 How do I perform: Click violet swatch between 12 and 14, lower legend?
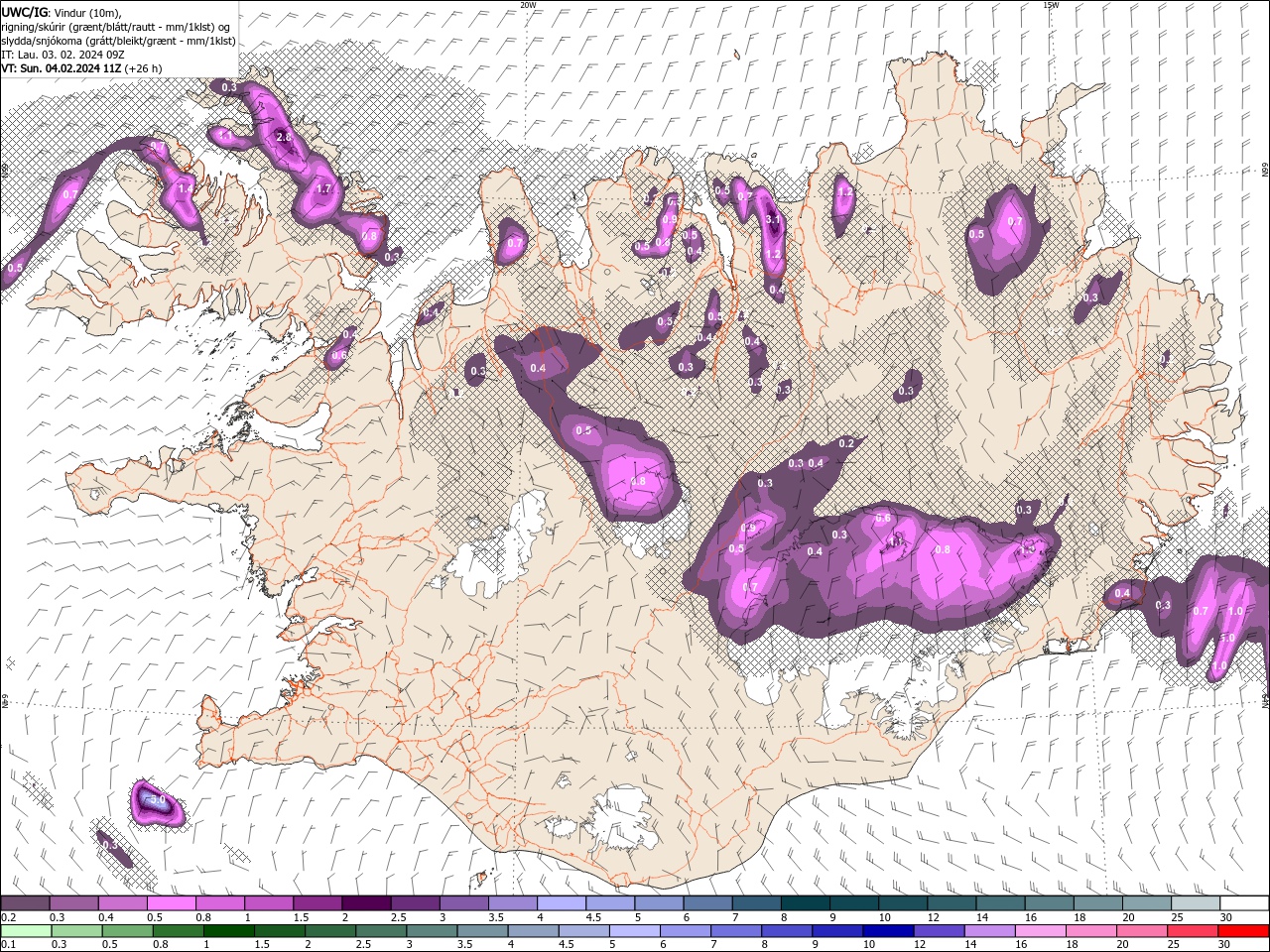[x=938, y=931]
